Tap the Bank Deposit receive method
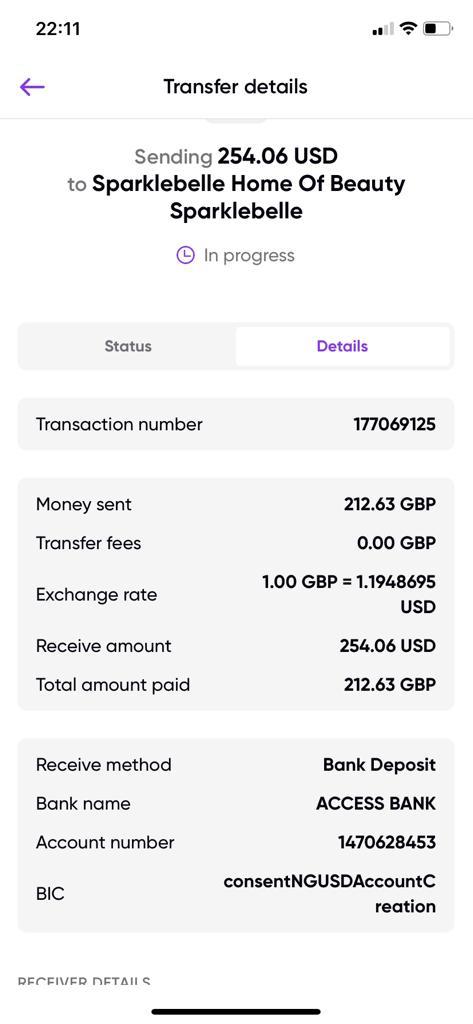473x1024 pixels. tap(379, 765)
